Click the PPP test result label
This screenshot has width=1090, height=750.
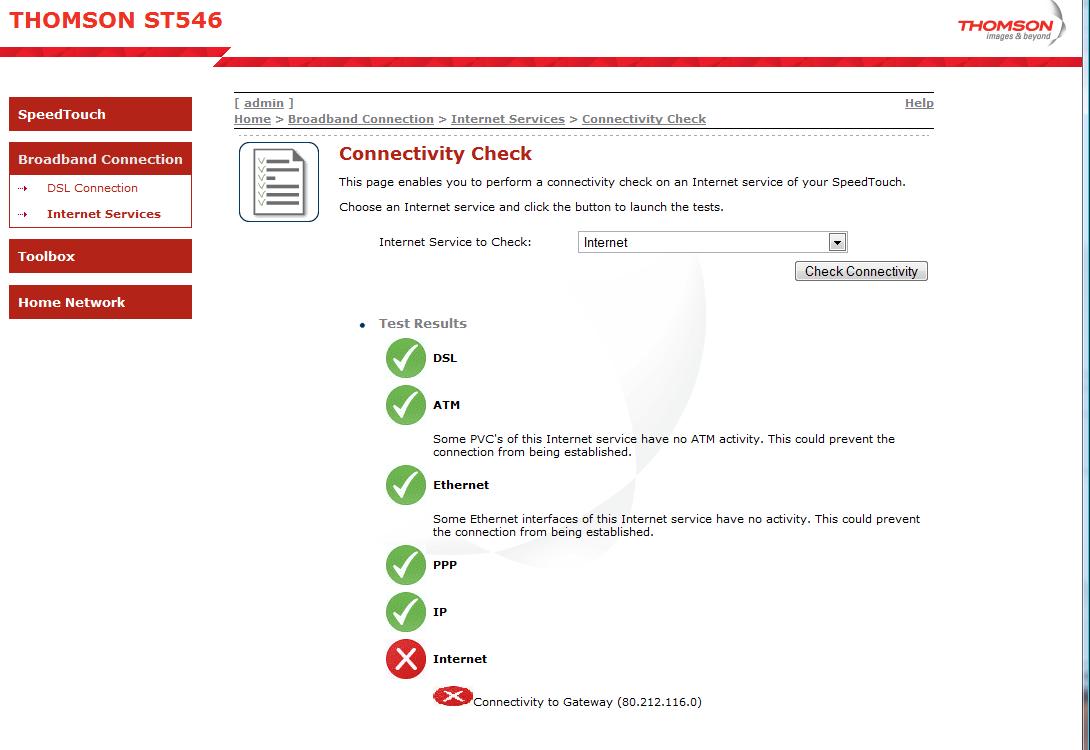pos(445,564)
